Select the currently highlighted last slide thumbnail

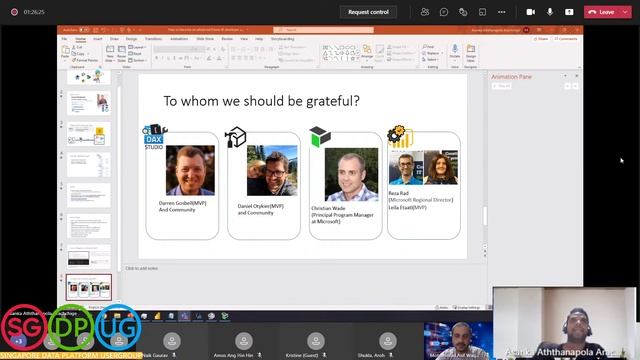[x=89, y=287]
